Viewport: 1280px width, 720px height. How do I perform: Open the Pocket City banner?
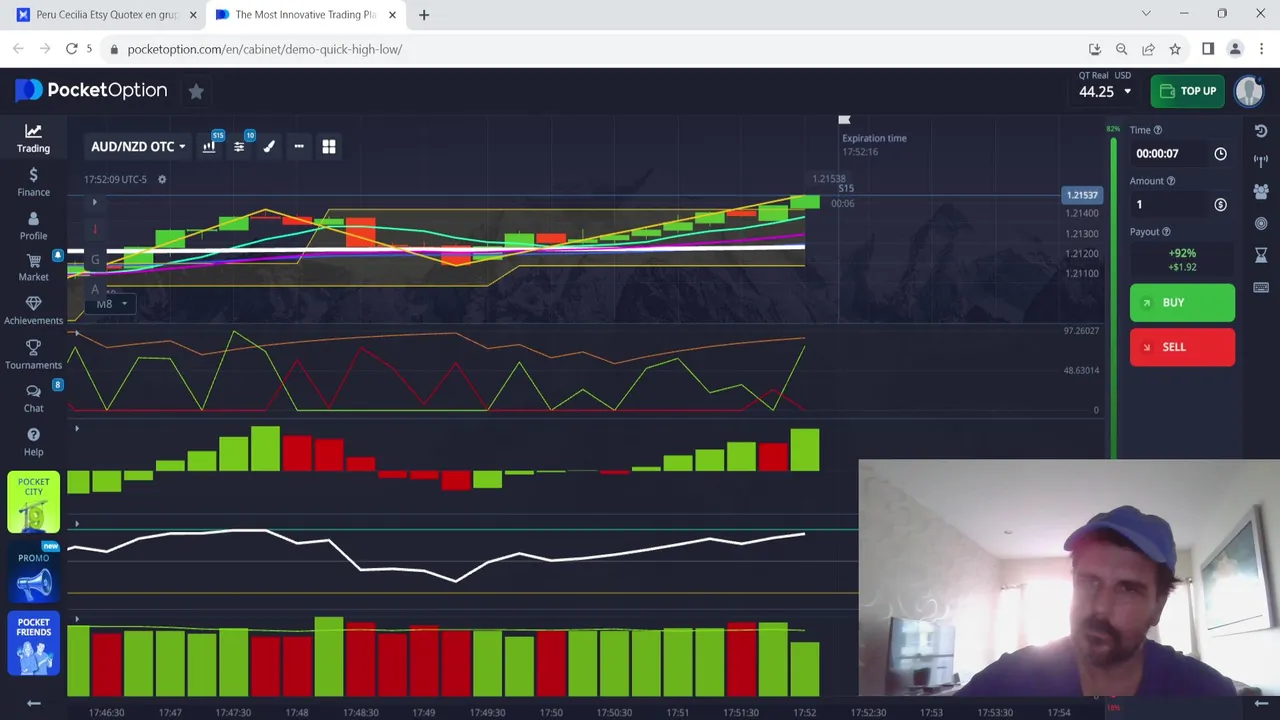point(33,503)
